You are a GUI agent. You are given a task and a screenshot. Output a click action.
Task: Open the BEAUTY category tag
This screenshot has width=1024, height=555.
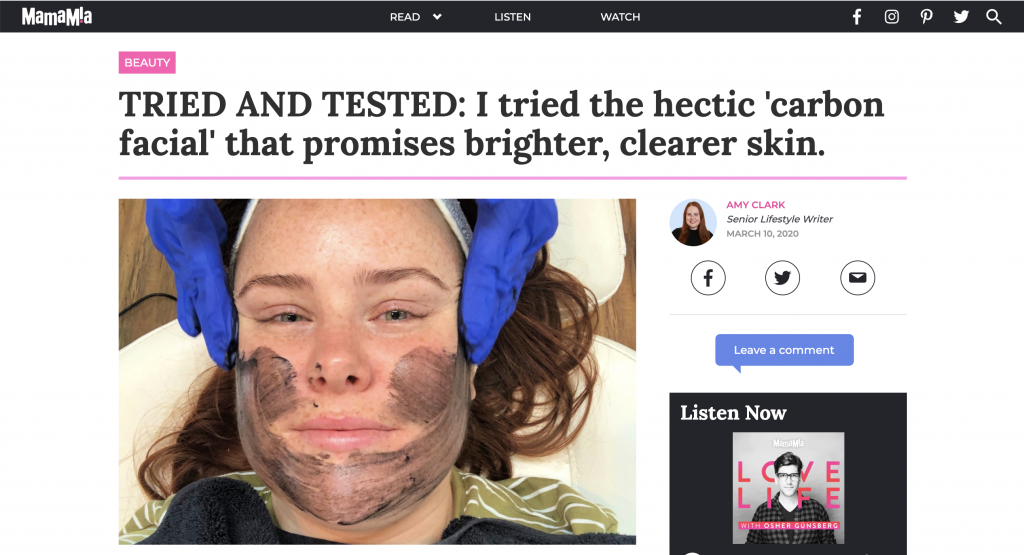147,63
